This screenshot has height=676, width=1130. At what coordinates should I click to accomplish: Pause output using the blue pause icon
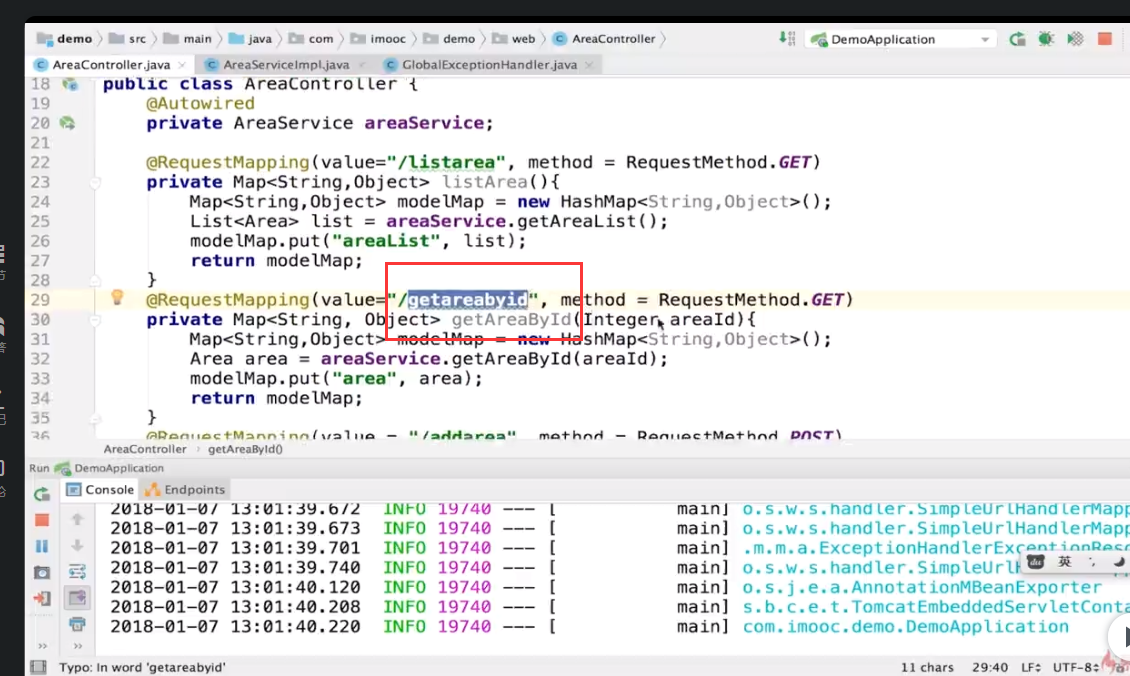42,546
